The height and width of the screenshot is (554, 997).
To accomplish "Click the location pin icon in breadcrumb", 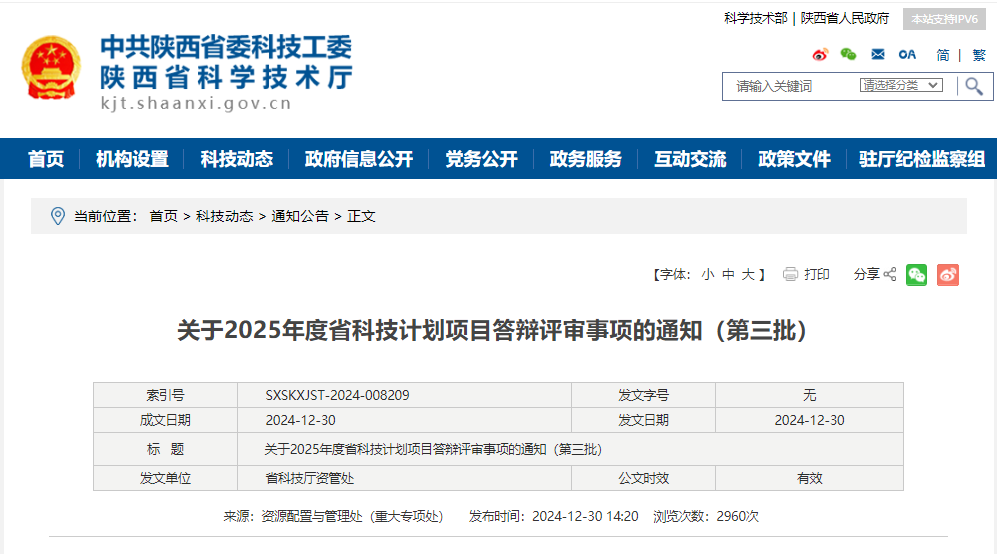I will [x=57, y=216].
